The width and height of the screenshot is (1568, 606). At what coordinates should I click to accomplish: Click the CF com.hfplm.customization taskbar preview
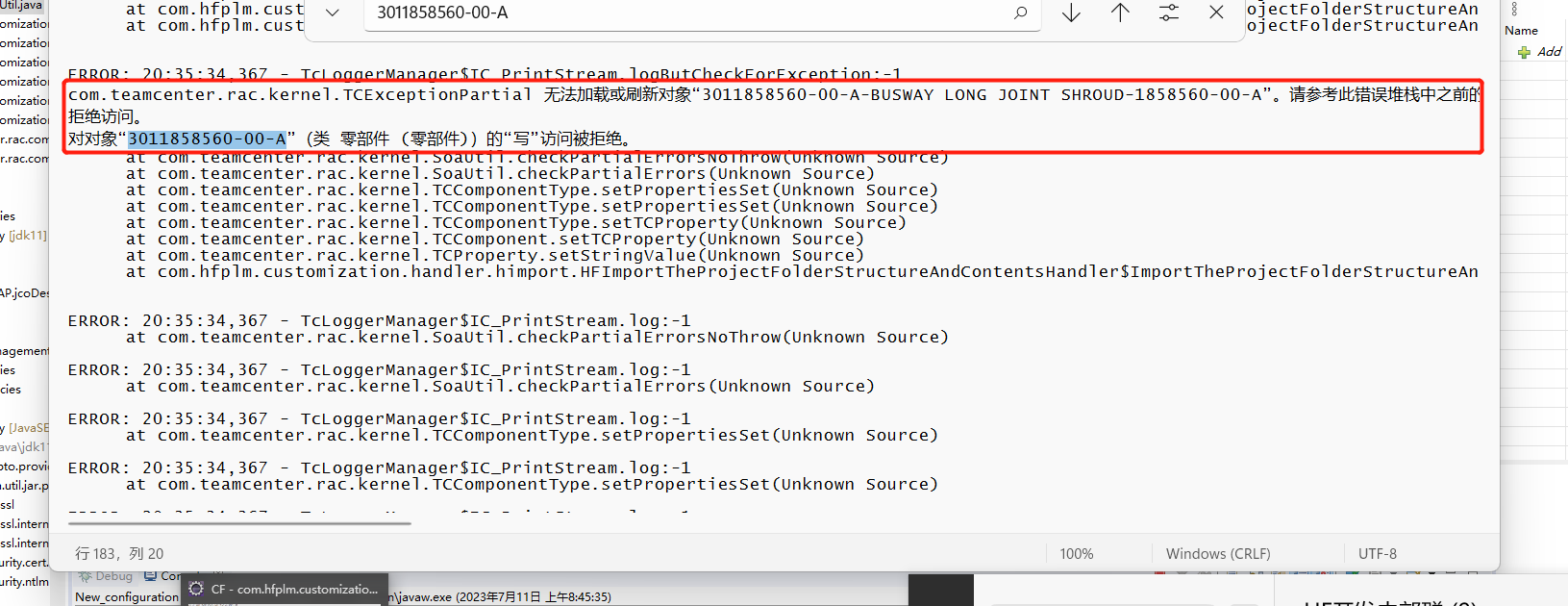286,590
